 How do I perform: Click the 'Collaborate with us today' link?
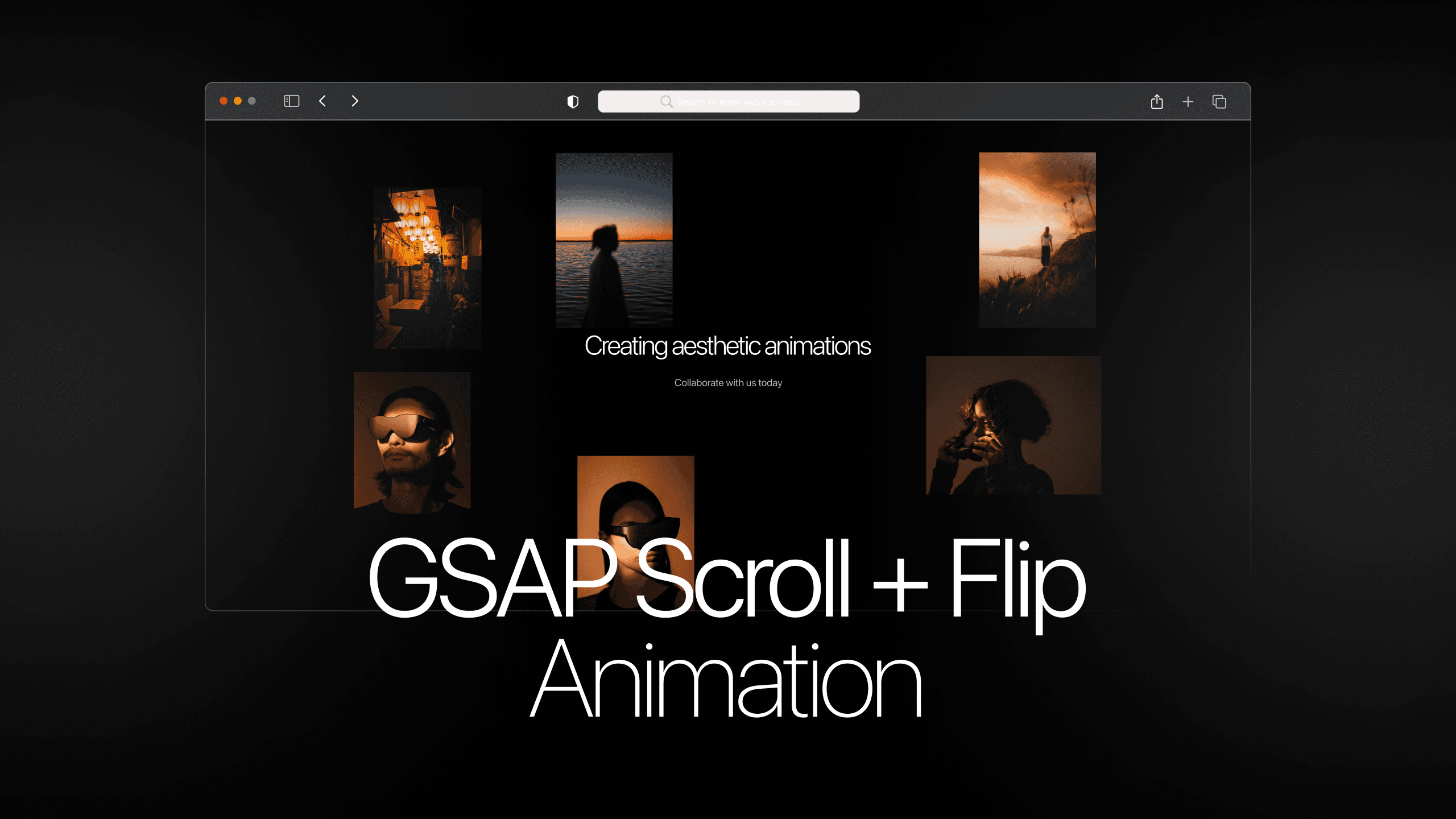click(x=728, y=383)
